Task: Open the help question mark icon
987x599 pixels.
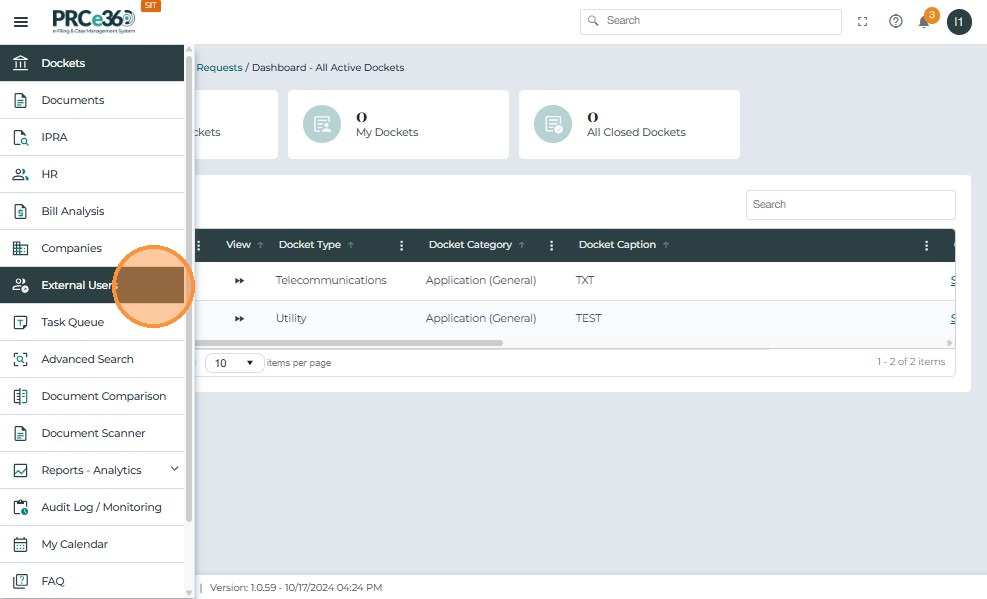Action: pyautogui.click(x=895, y=22)
